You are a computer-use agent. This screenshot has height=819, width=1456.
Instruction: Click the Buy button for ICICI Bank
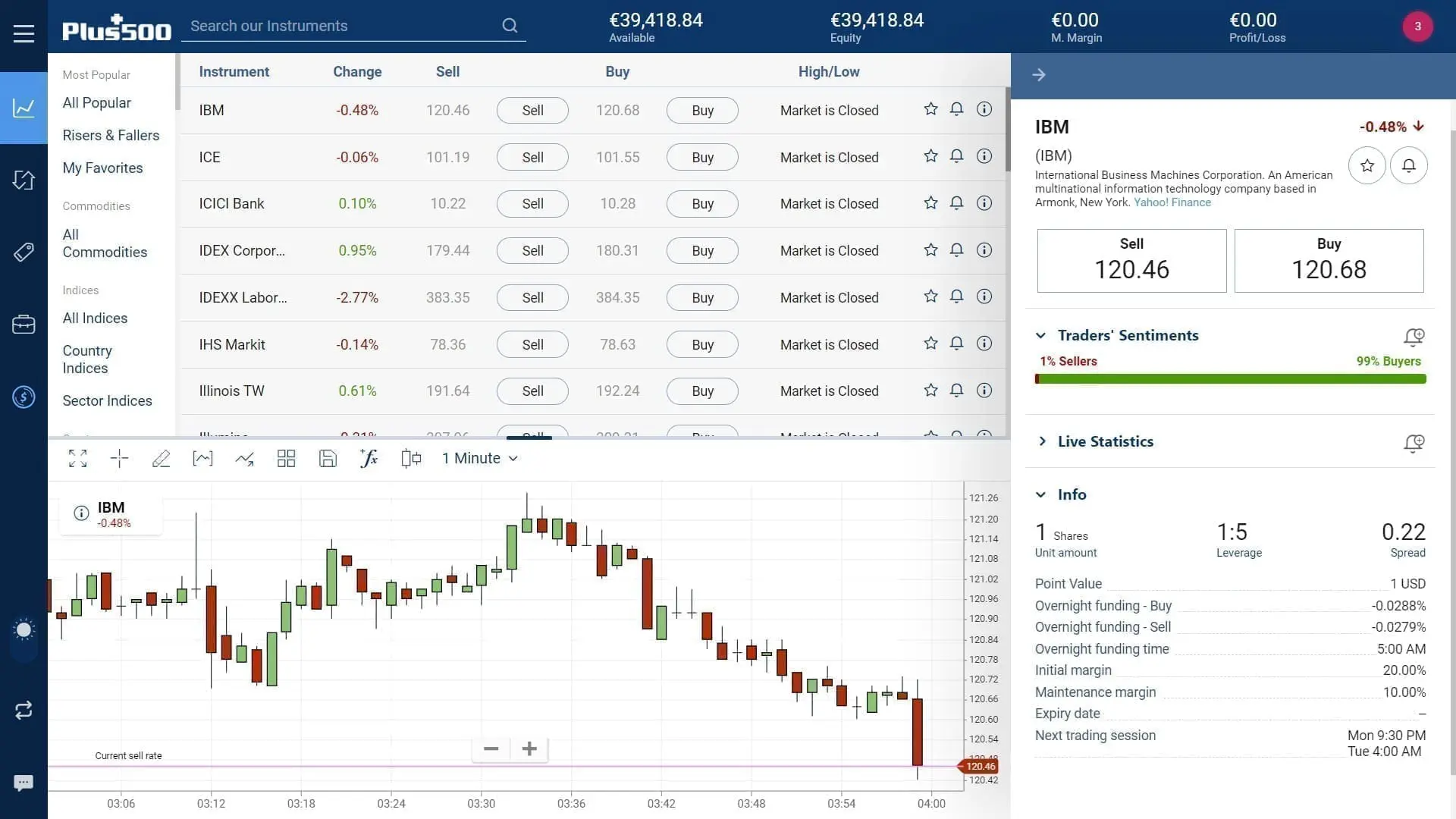pyautogui.click(x=701, y=203)
